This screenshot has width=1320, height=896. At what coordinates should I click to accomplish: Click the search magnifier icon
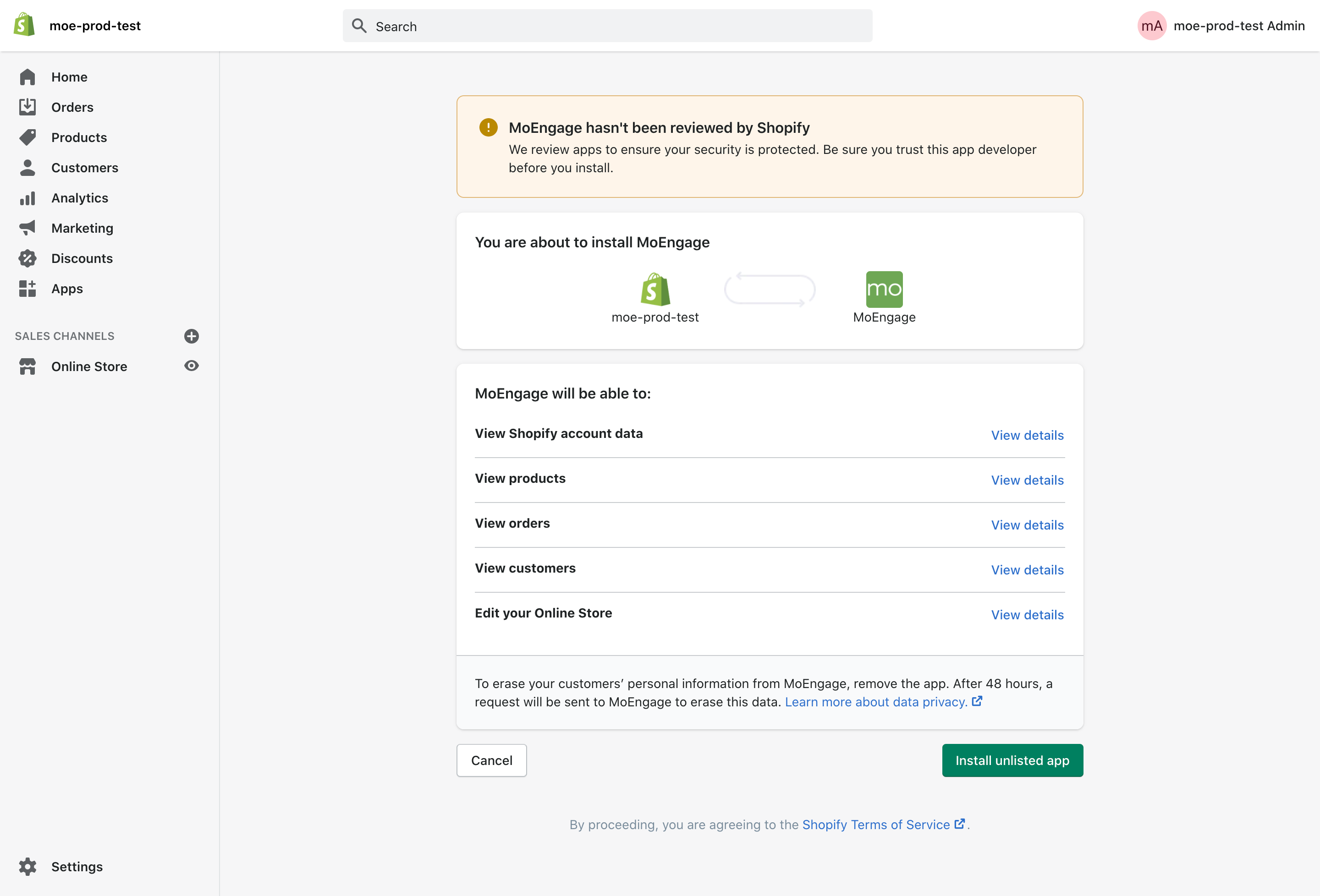coord(359,26)
